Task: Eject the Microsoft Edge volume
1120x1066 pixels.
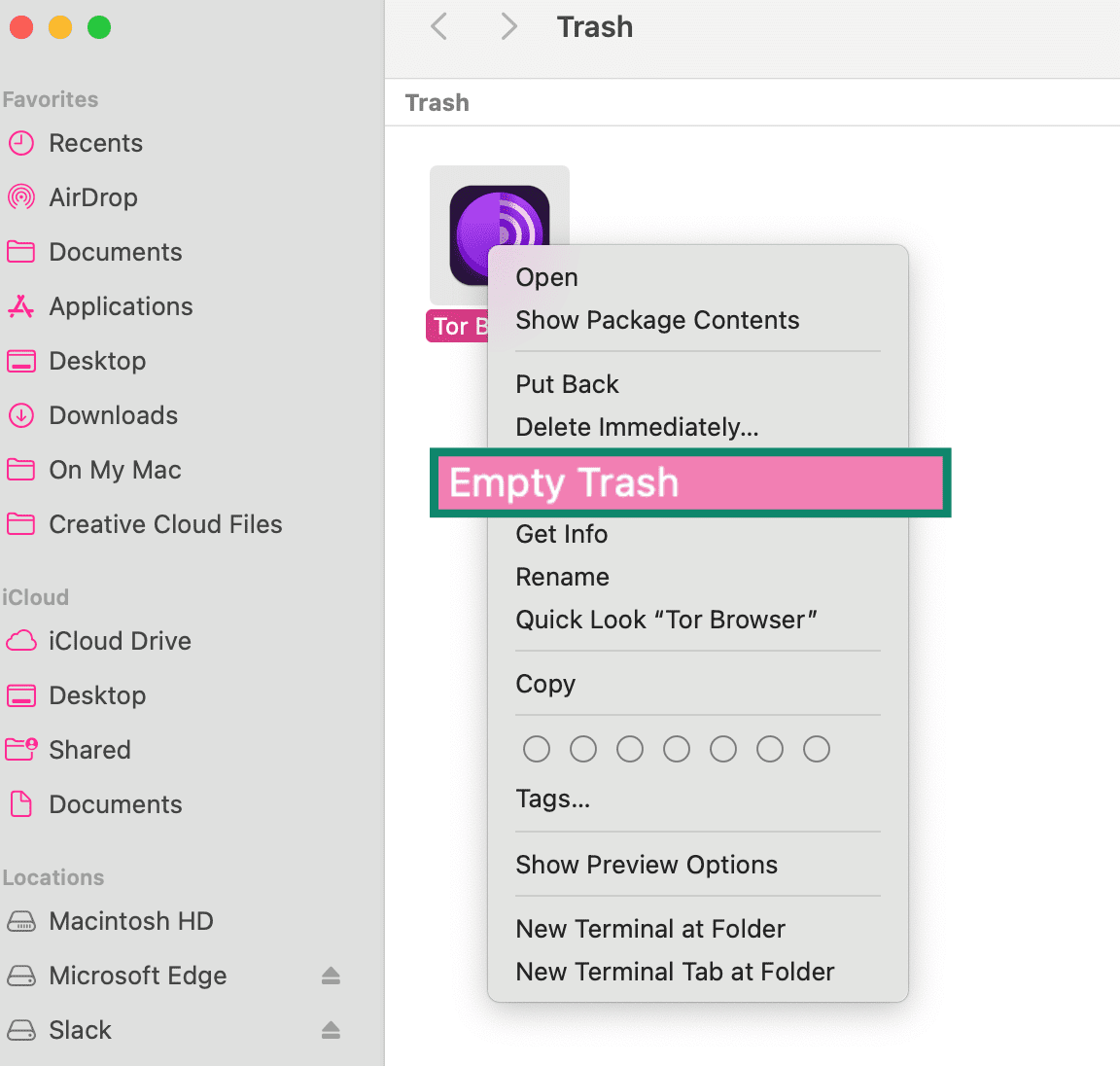Action: coord(332,976)
